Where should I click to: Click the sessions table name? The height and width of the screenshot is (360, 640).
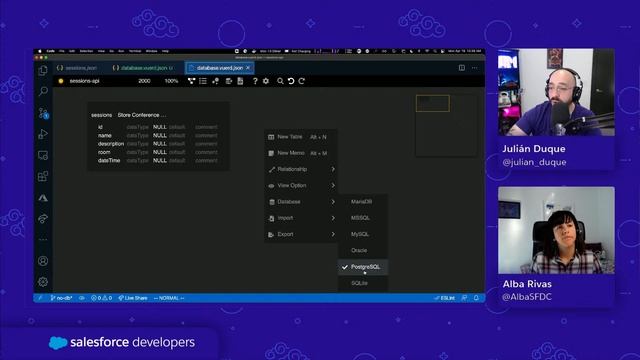click(x=101, y=115)
